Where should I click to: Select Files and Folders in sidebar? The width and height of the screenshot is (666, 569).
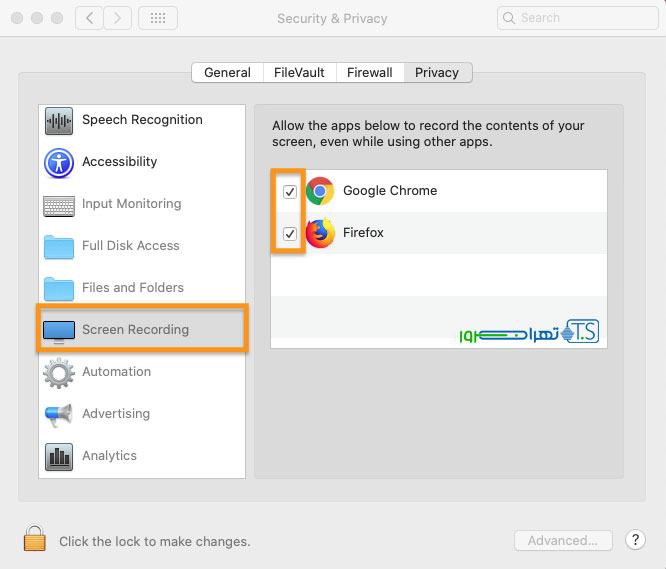point(132,288)
